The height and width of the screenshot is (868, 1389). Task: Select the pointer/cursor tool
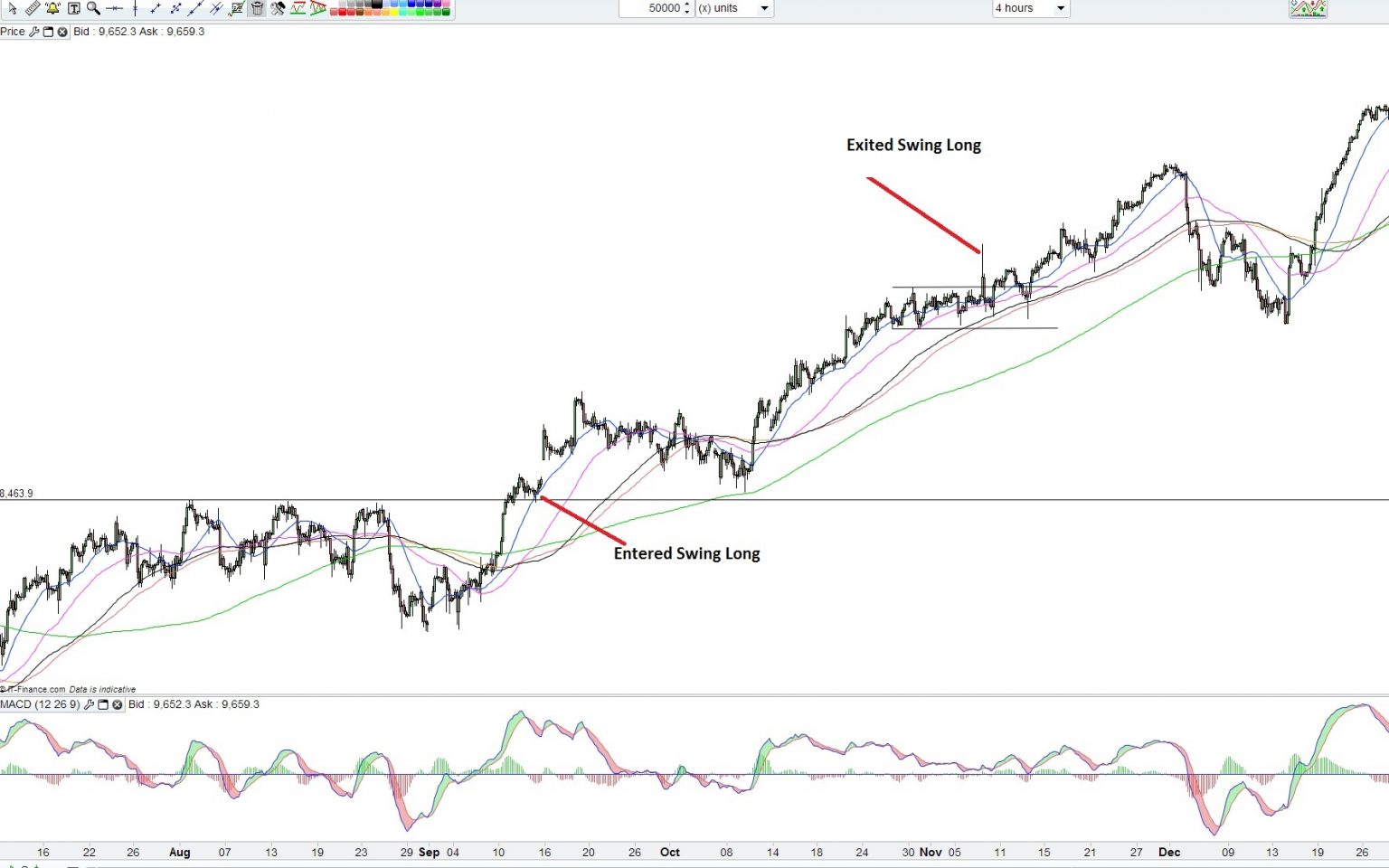point(13,9)
